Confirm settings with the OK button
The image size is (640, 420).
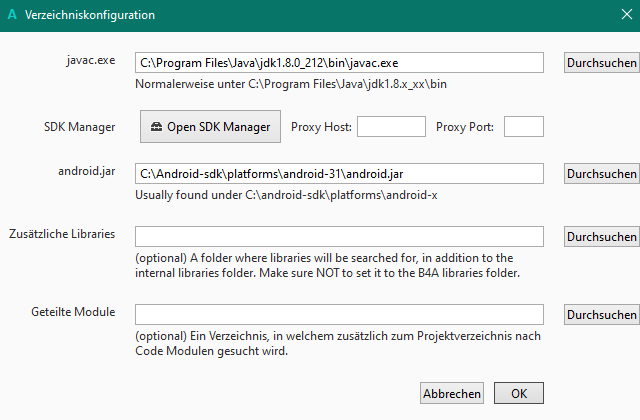click(x=519, y=393)
